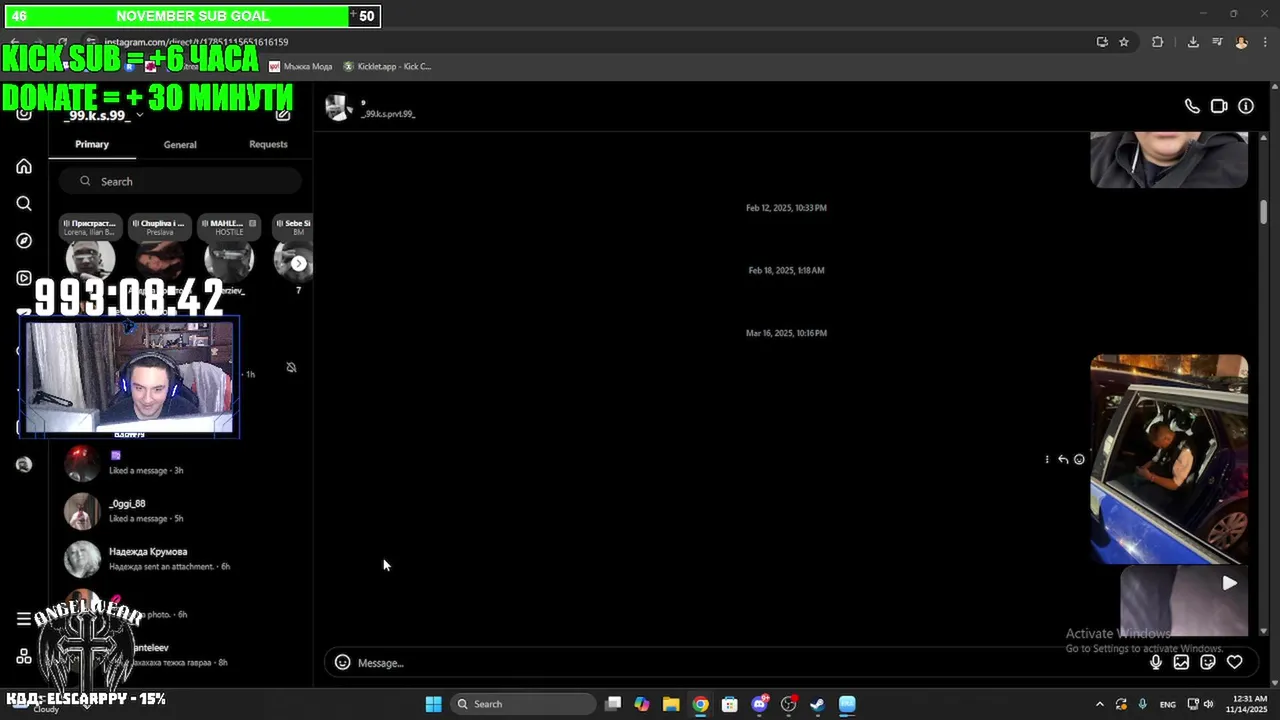Open Chrome extensions puzzle icon
Viewport: 1280px width, 720px height.
pos(1158,42)
